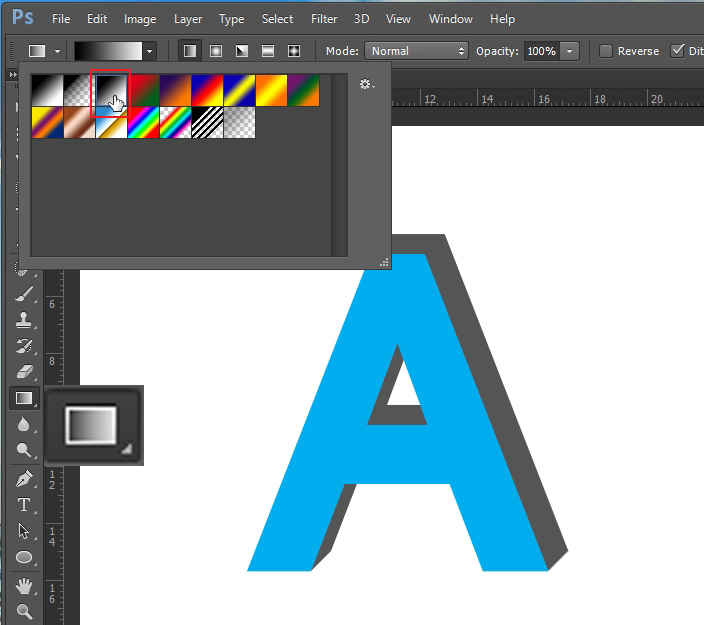Select the Brush tool
704x625 pixels.
coord(24,295)
